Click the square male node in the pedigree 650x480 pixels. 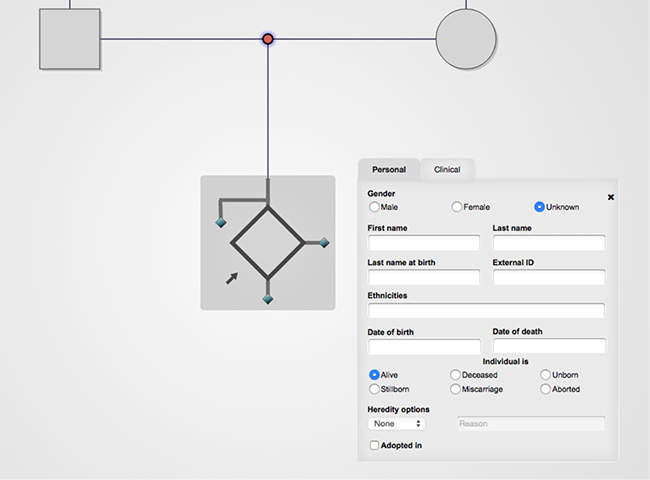70,39
